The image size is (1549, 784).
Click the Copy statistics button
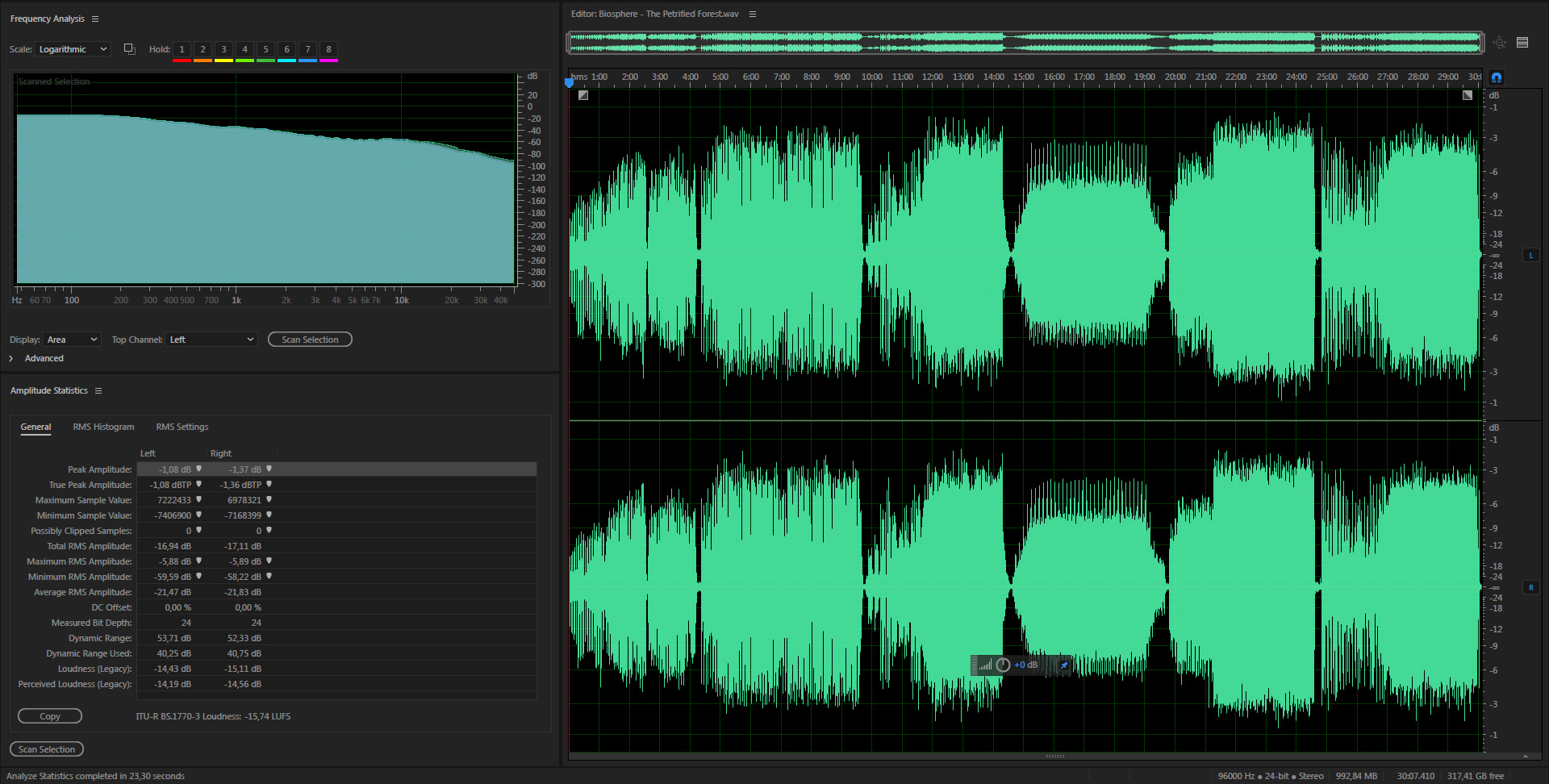pyautogui.click(x=50, y=716)
